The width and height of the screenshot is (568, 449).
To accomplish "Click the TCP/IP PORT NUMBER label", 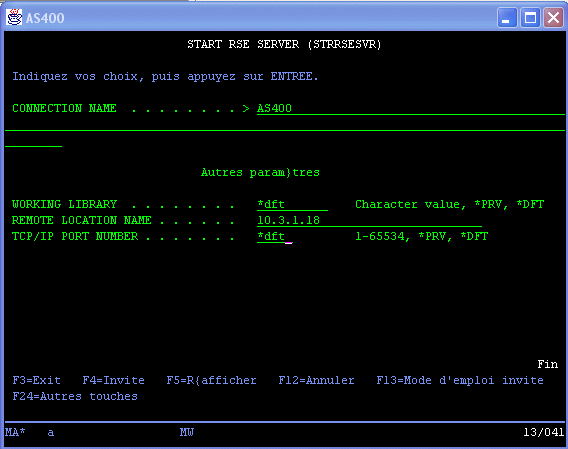I will coord(75,236).
